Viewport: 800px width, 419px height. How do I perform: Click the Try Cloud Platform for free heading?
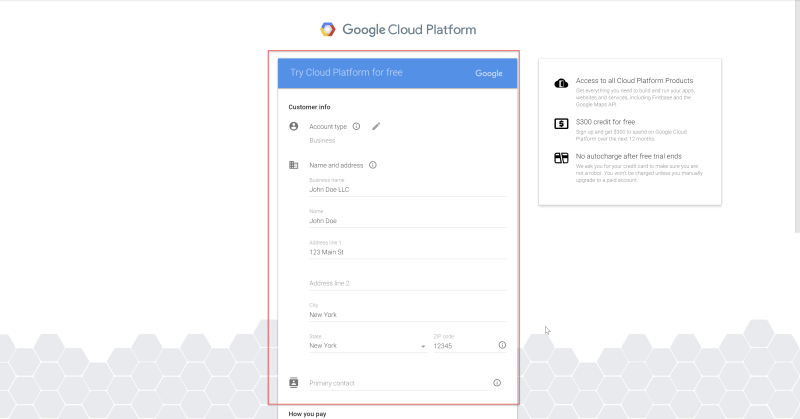click(346, 72)
